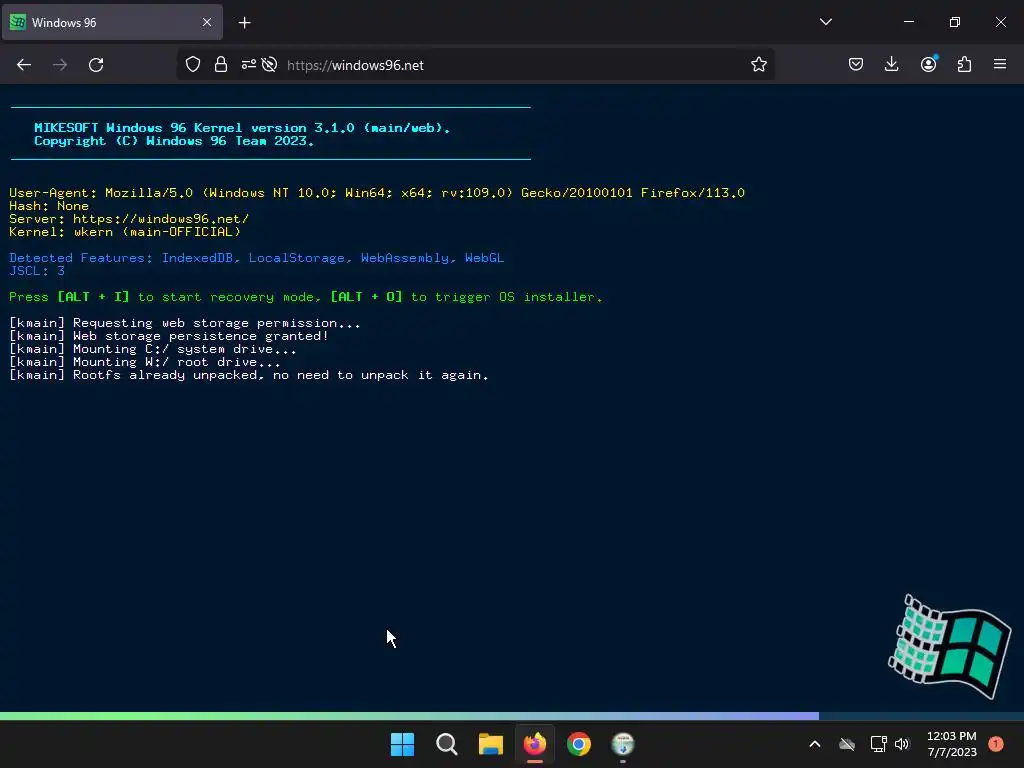
Task: Click "Kernel: wkern (main-OFFICIAL)" line
Action: 125,232
